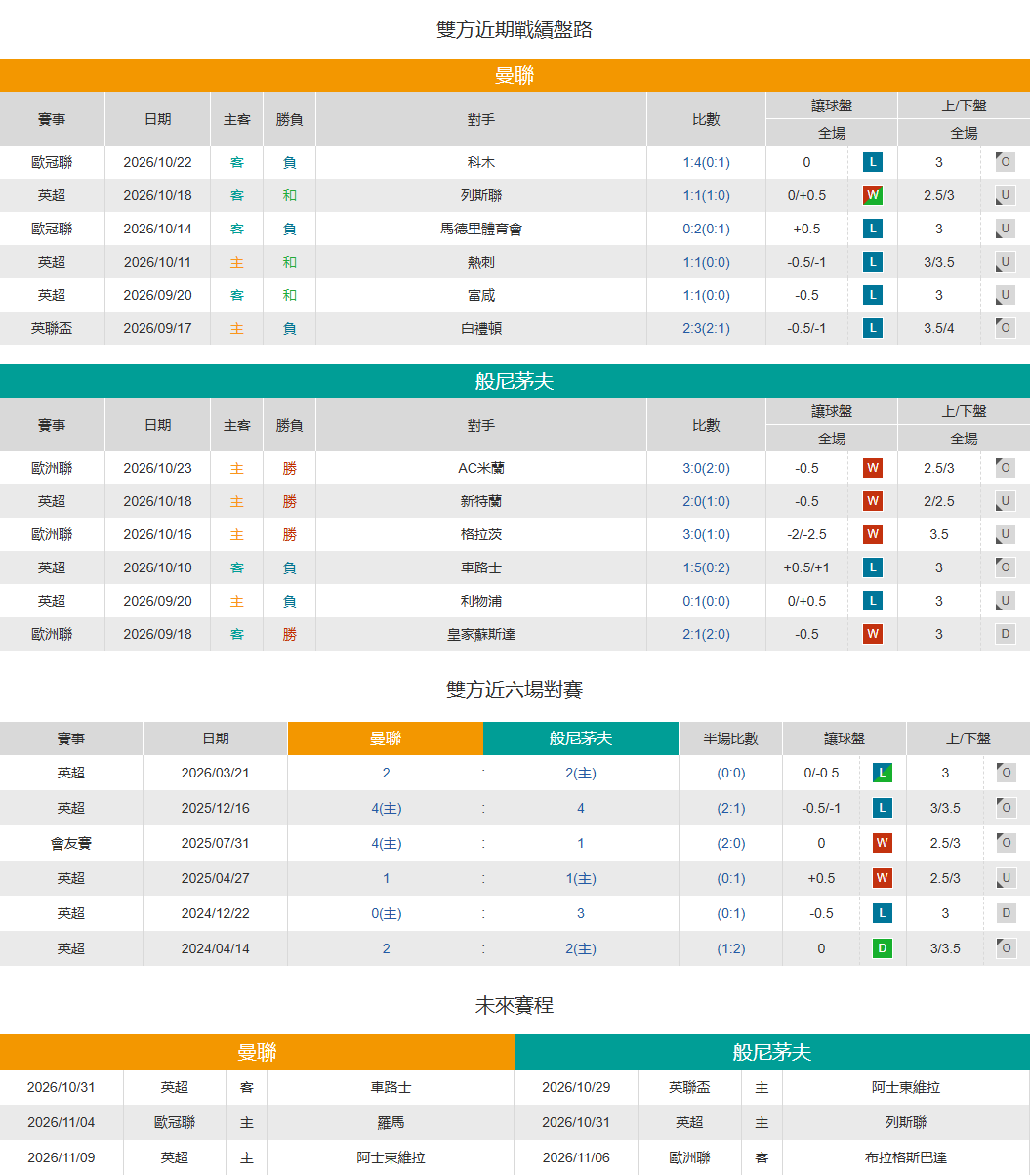Select the U over/under badge in the 馬德里體育會 row
Screen dimensions: 1030x1176
pos(1006,229)
